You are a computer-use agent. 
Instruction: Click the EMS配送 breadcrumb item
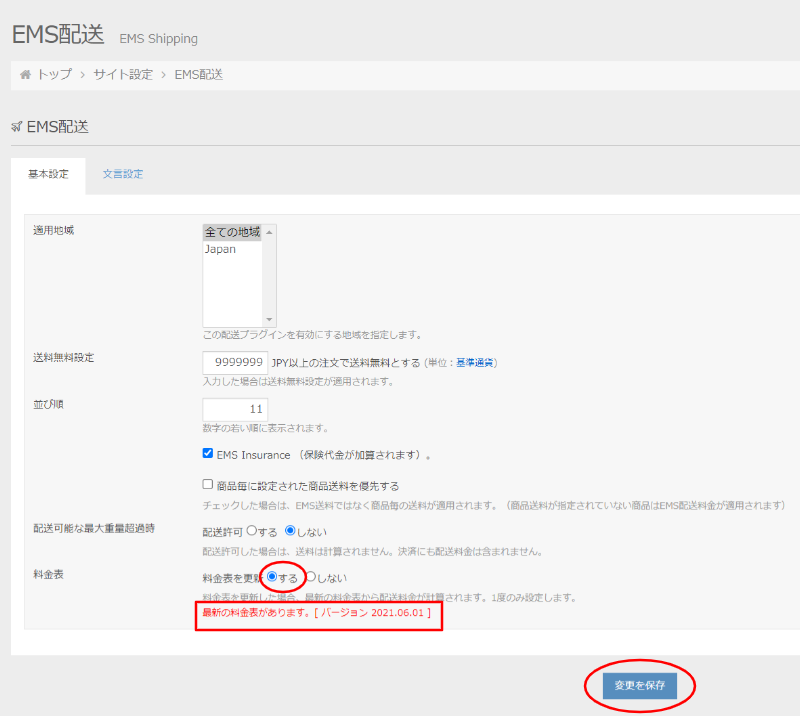pos(198,75)
